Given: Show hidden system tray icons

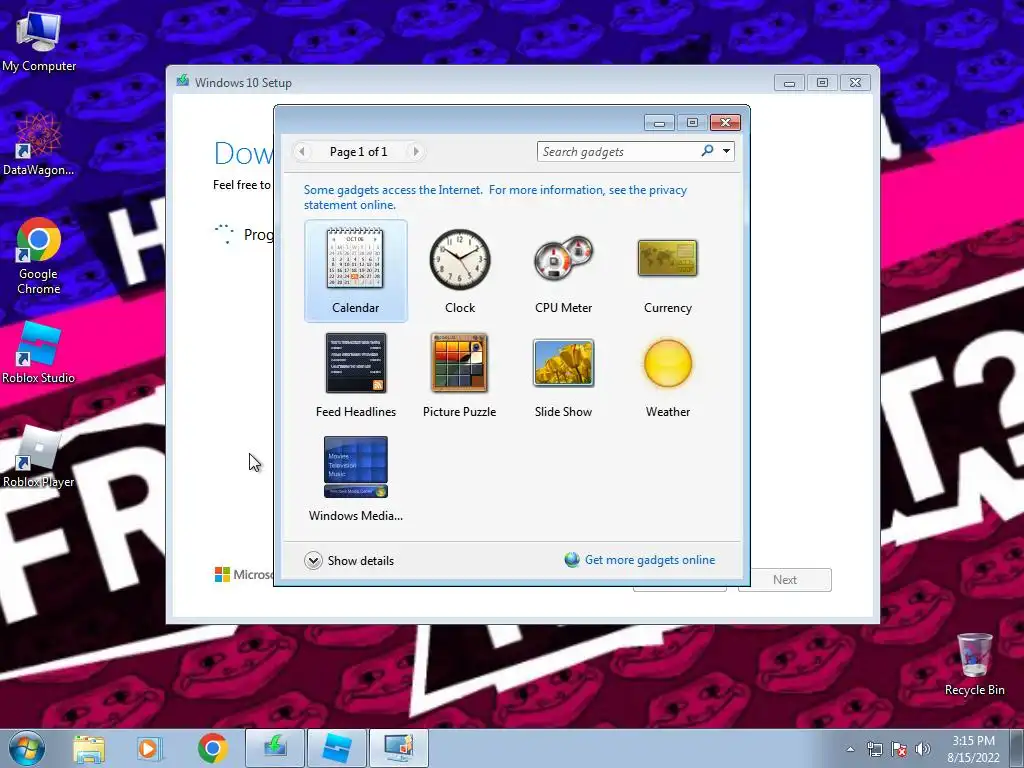Looking at the screenshot, I should [x=850, y=749].
